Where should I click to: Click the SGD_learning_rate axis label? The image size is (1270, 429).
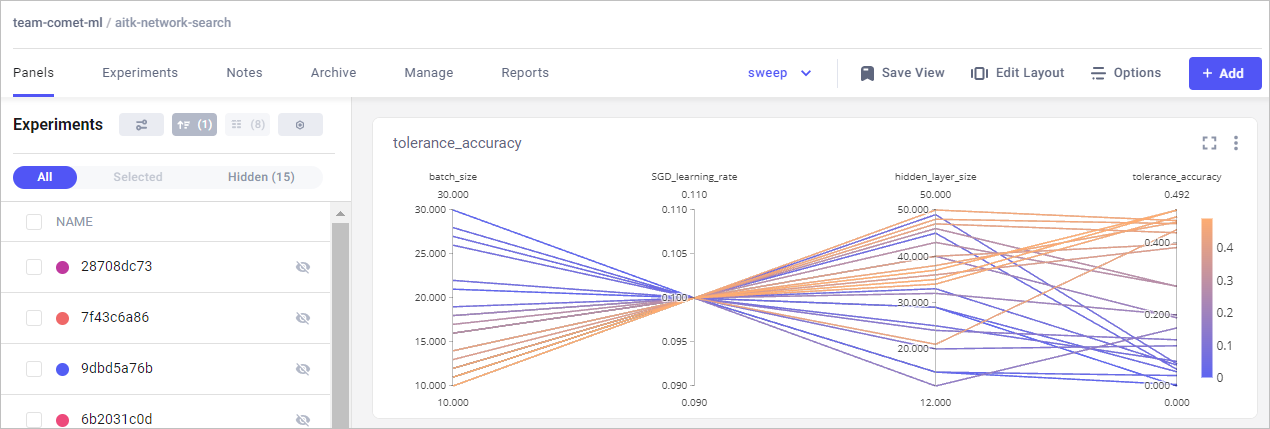coord(694,177)
